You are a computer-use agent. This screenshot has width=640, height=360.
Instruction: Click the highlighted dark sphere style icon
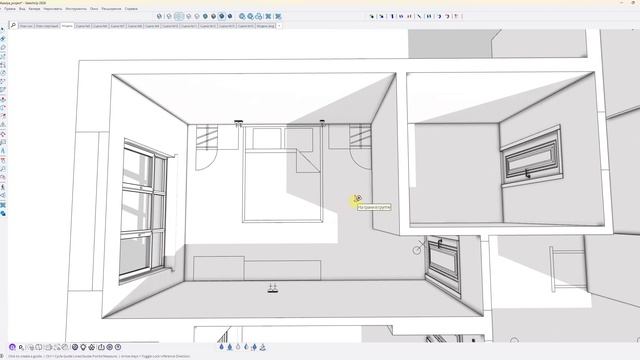[222, 16]
